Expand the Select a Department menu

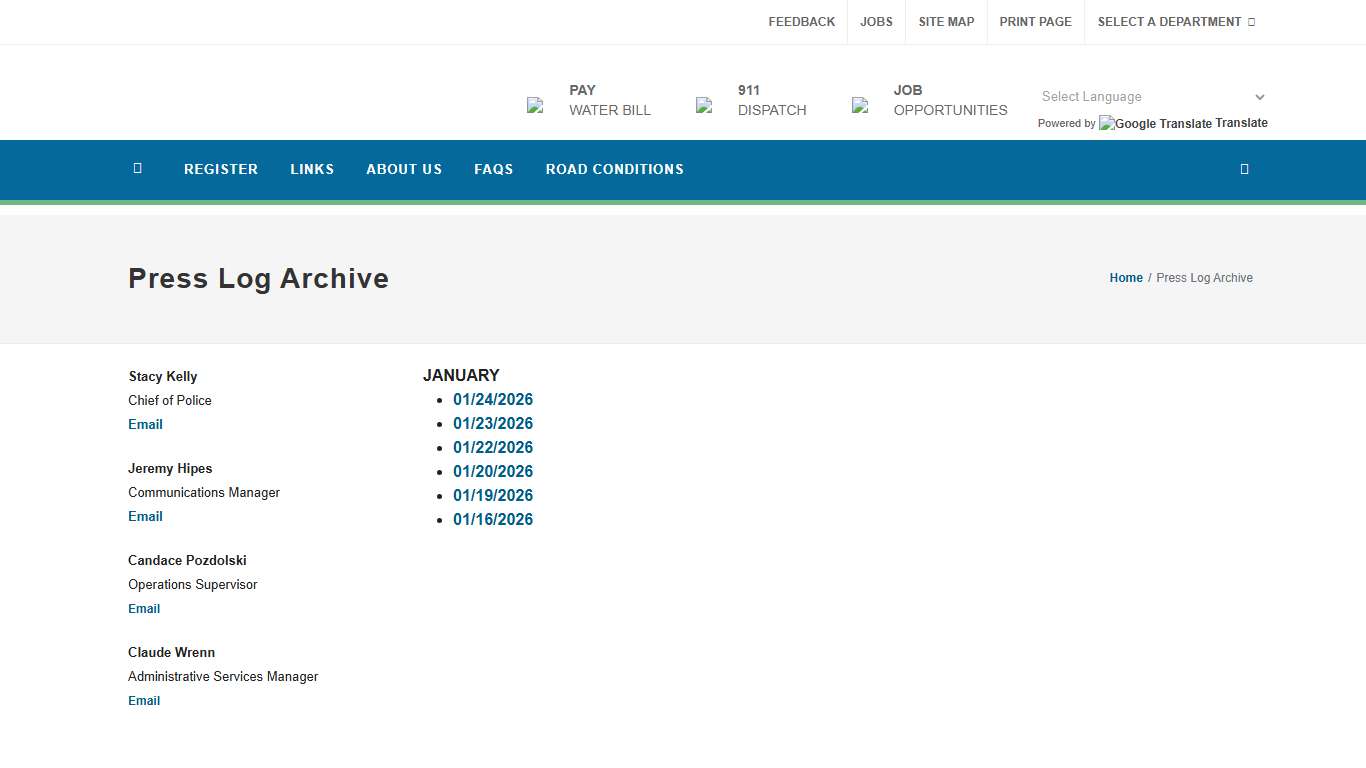coord(1175,22)
